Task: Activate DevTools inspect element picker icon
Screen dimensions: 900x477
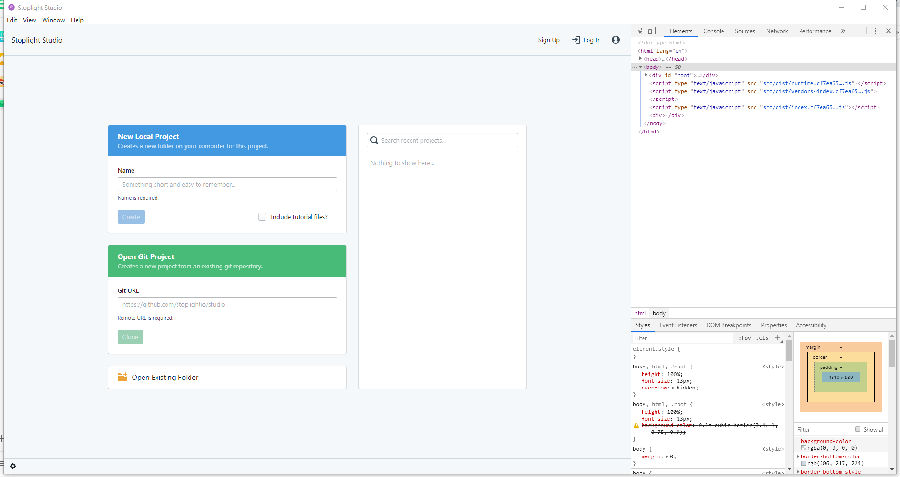Action: coord(640,30)
